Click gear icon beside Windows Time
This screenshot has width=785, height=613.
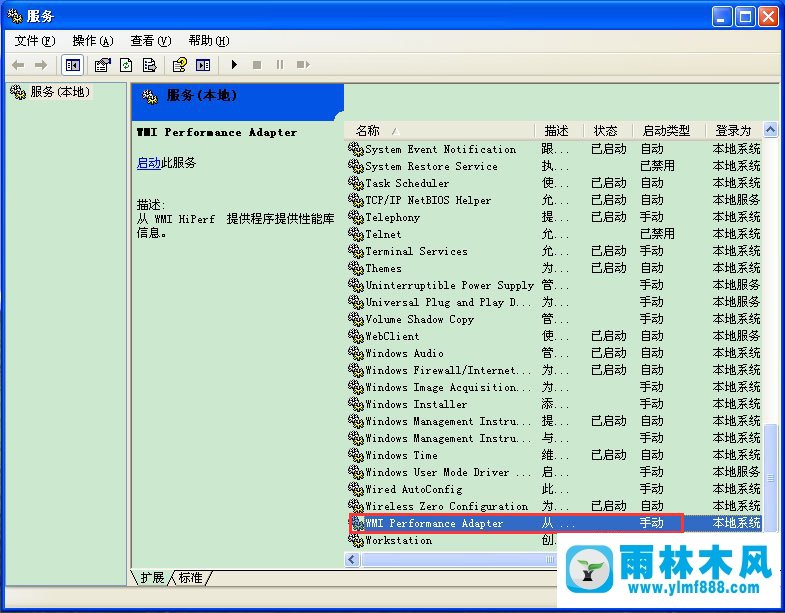[x=355, y=456]
